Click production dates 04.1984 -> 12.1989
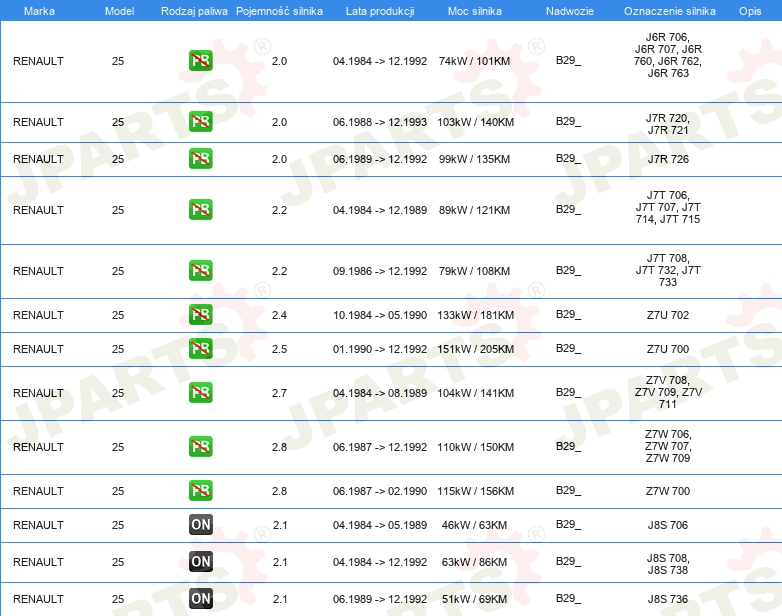 coord(380,210)
